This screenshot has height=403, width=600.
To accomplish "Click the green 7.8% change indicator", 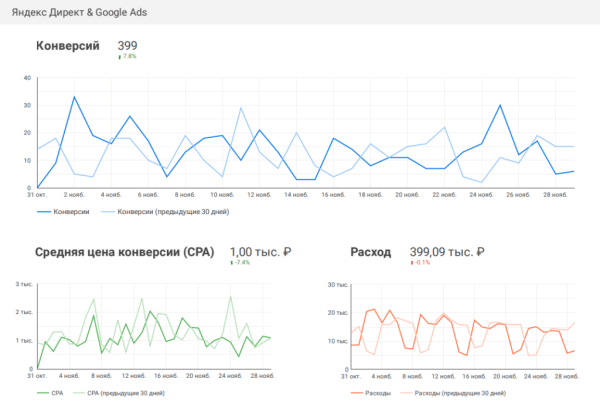I will [x=127, y=58].
